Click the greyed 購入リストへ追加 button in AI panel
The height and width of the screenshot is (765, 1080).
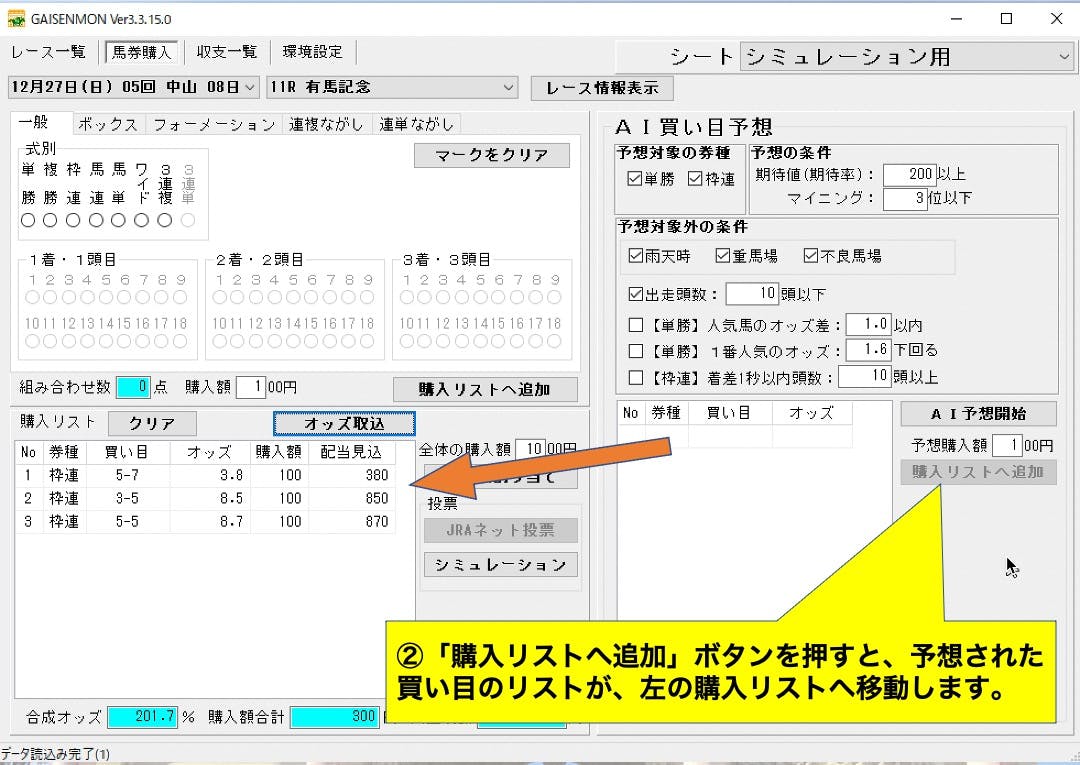pos(979,472)
